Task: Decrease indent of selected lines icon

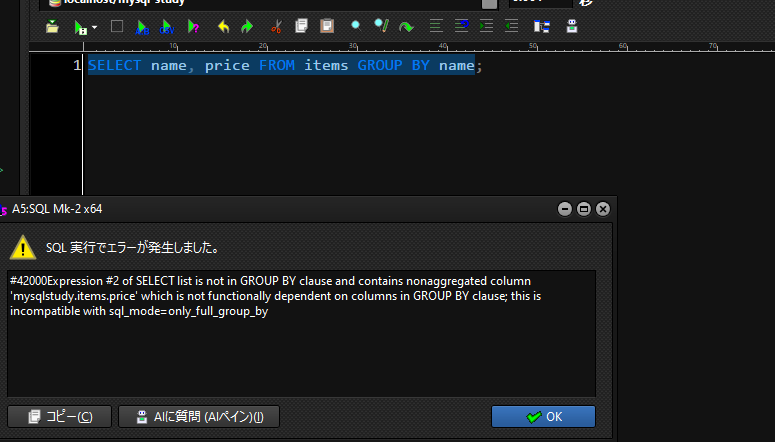Action: [x=512, y=26]
